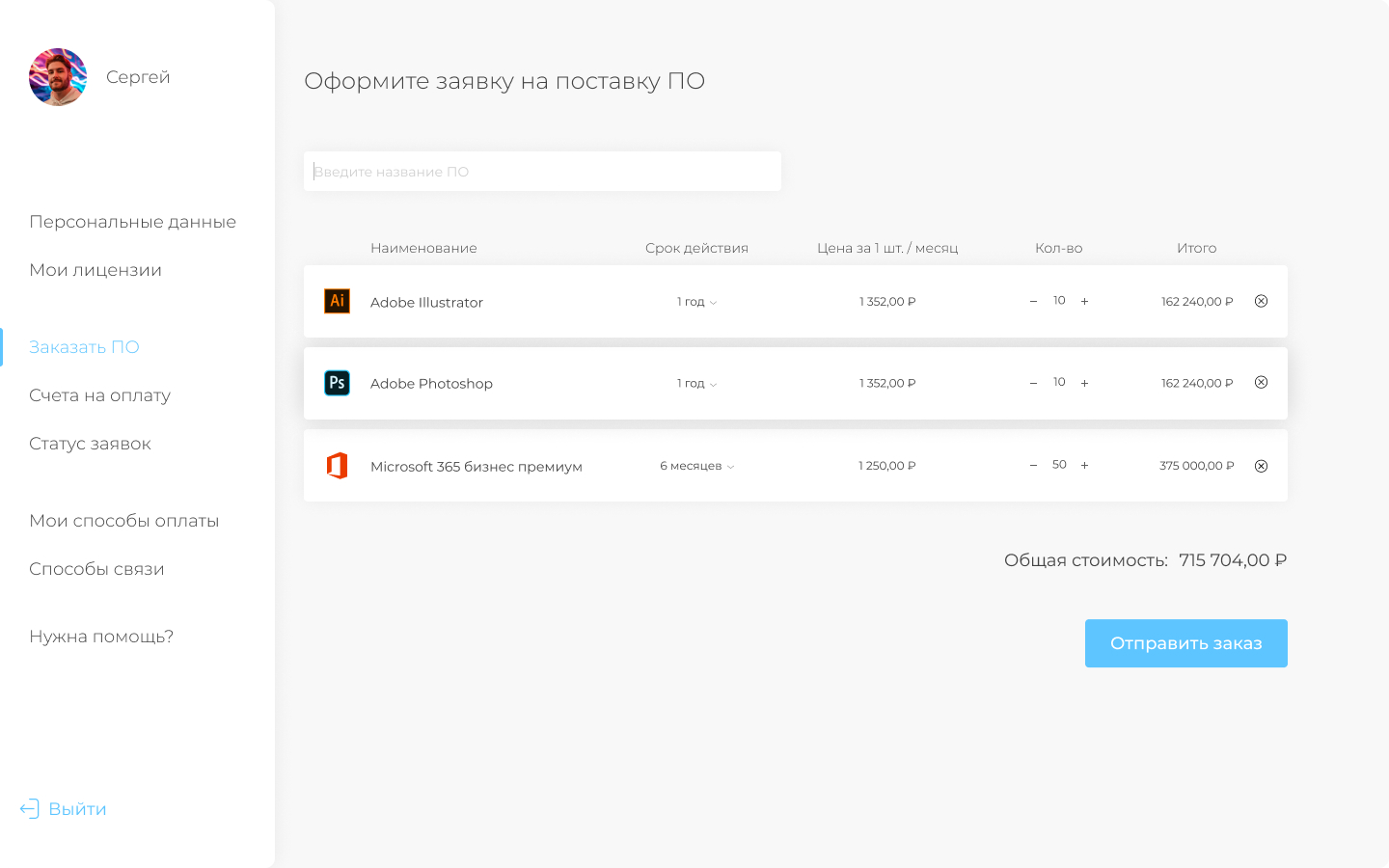Click the Adobe Photoshop app icon
This screenshot has height=868, width=1389.
[x=337, y=383]
